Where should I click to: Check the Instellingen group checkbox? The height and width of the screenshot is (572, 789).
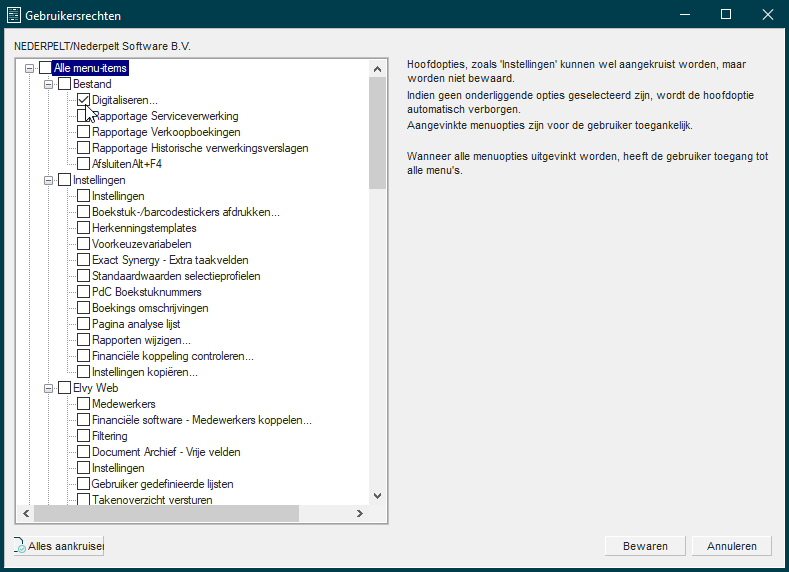tap(64, 180)
